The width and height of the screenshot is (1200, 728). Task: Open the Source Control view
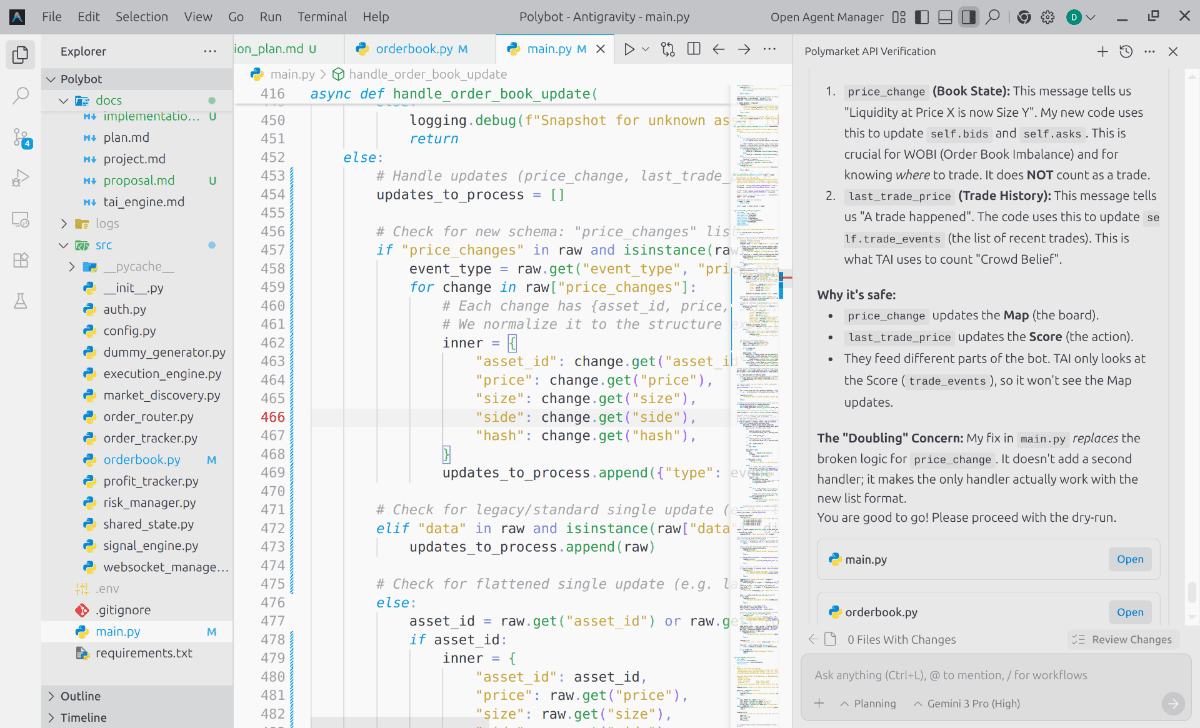pos(20,138)
